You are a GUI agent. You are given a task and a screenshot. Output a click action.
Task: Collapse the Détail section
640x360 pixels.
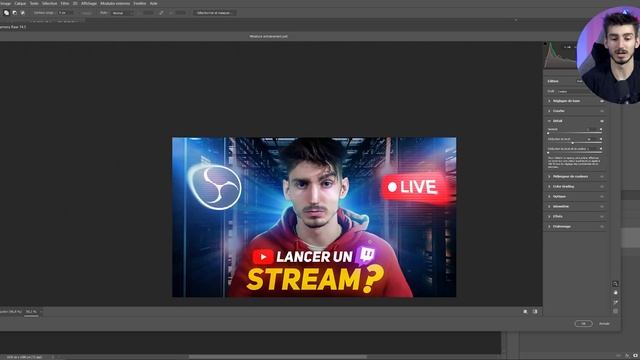point(549,121)
